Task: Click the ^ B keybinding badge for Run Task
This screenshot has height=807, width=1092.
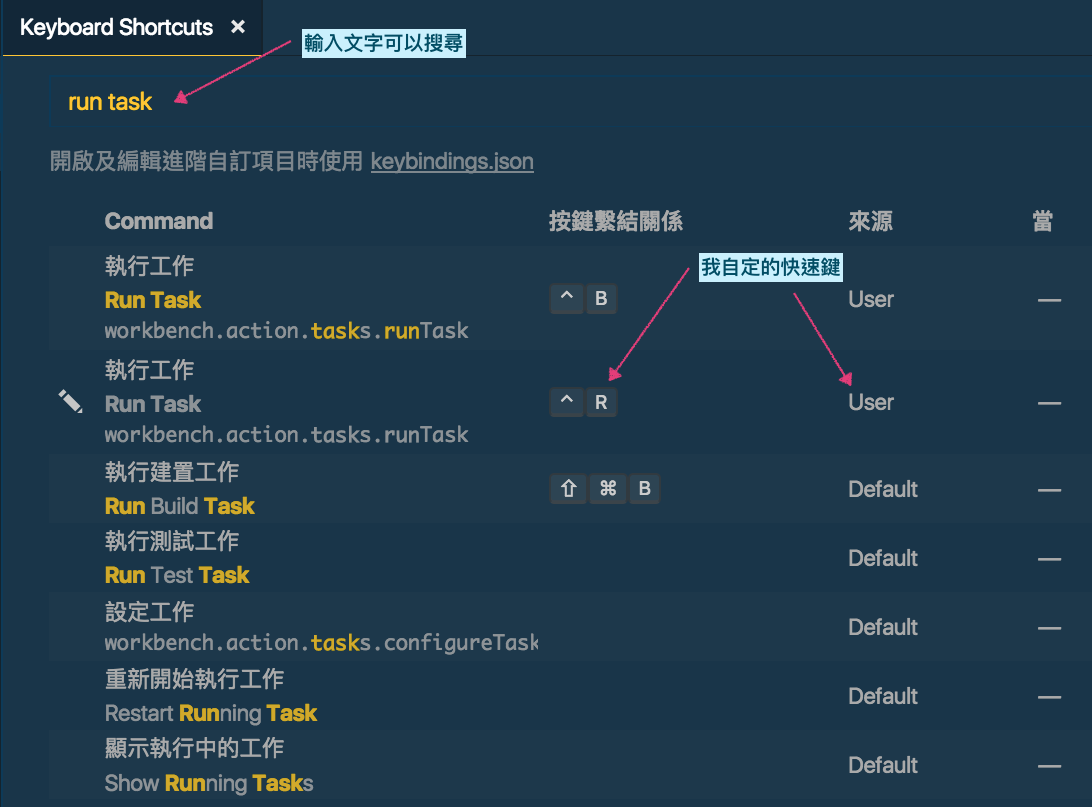Action: pyautogui.click(x=583, y=298)
